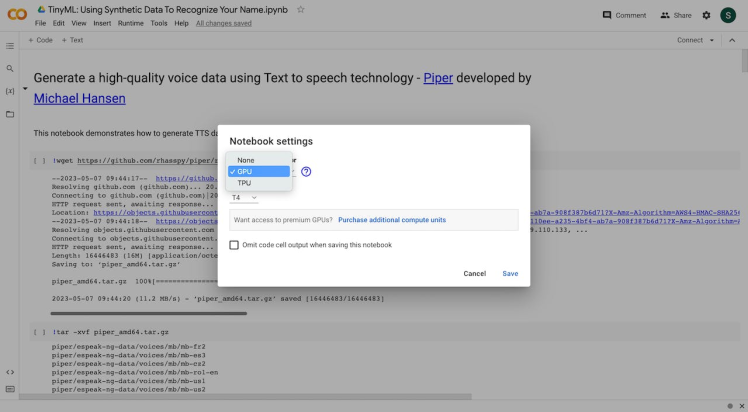Open the T4 GPU type dropdown
748x412 pixels.
244,197
